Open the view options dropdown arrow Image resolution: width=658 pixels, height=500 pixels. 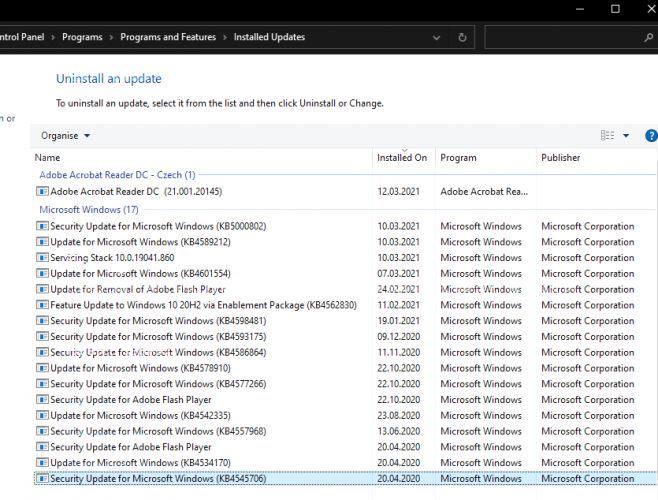coord(626,136)
